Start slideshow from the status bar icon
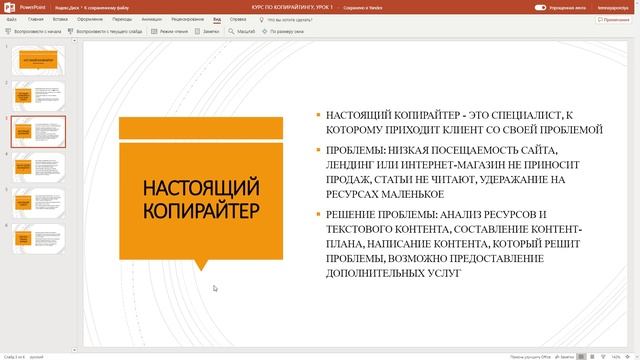 coord(603,357)
